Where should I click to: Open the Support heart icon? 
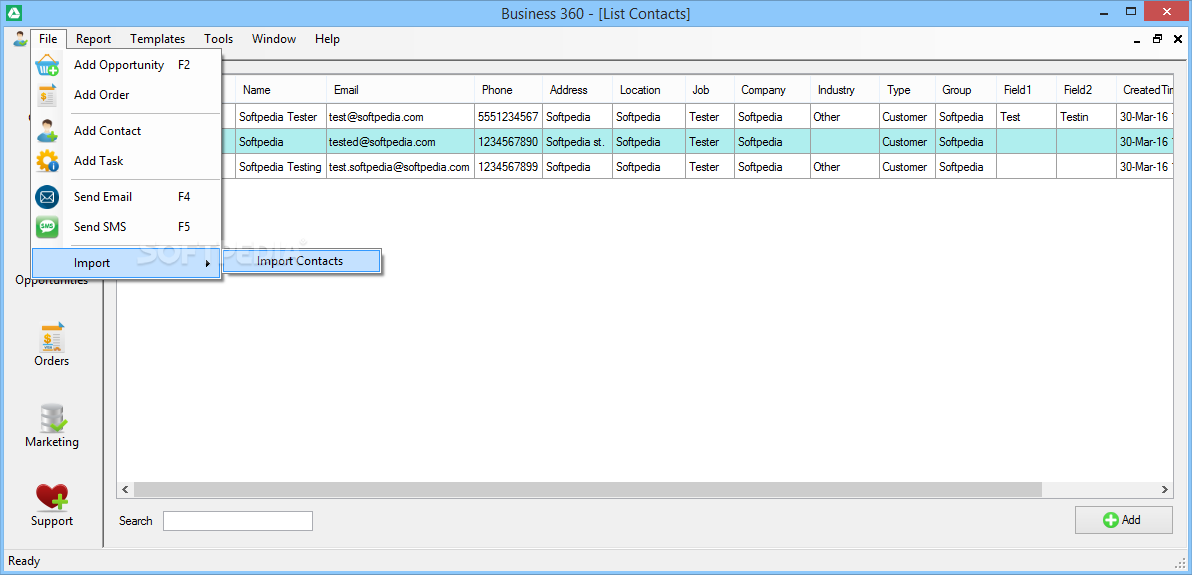tap(52, 497)
